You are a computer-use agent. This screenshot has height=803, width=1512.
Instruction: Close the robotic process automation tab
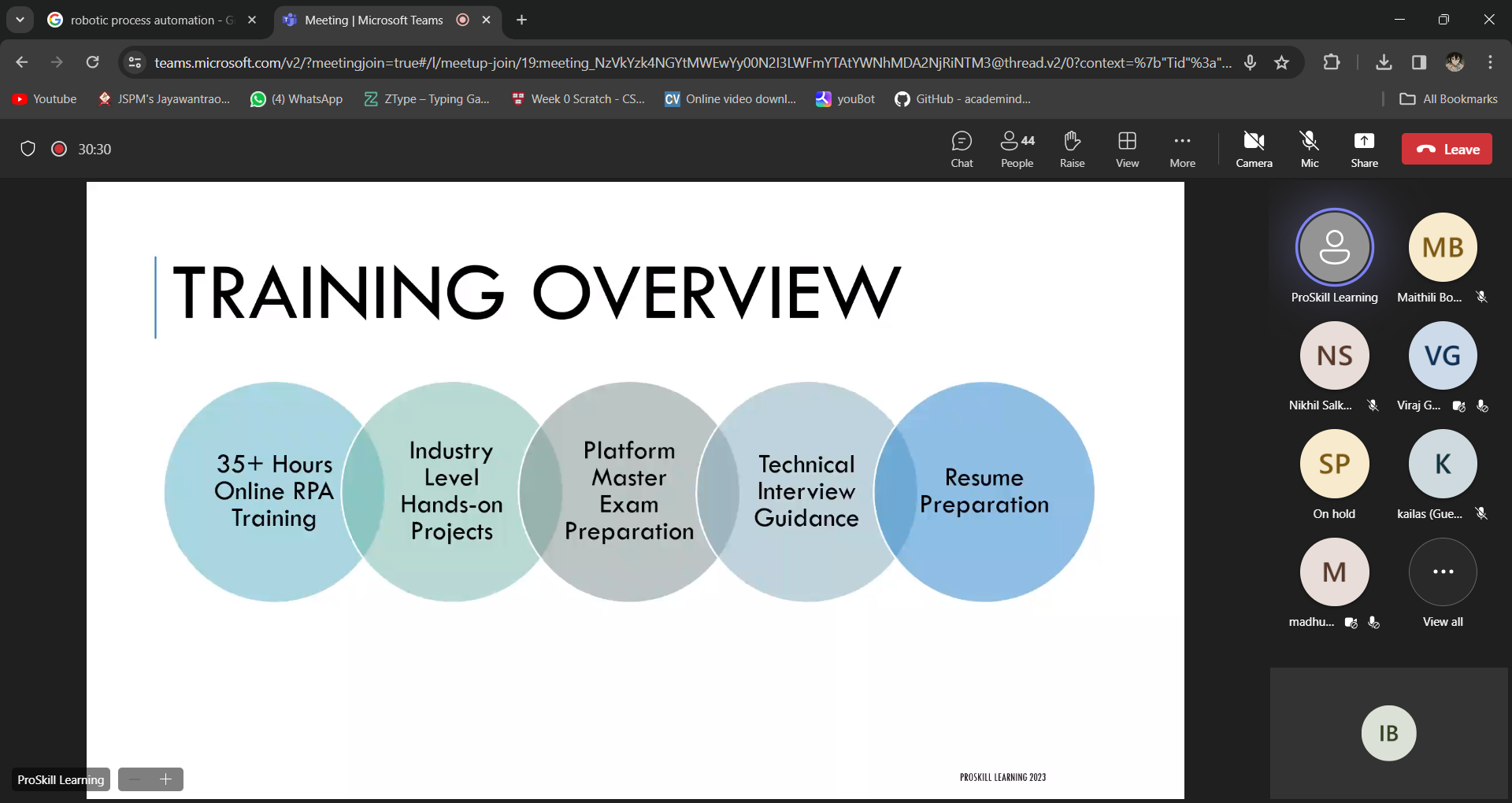(x=252, y=20)
